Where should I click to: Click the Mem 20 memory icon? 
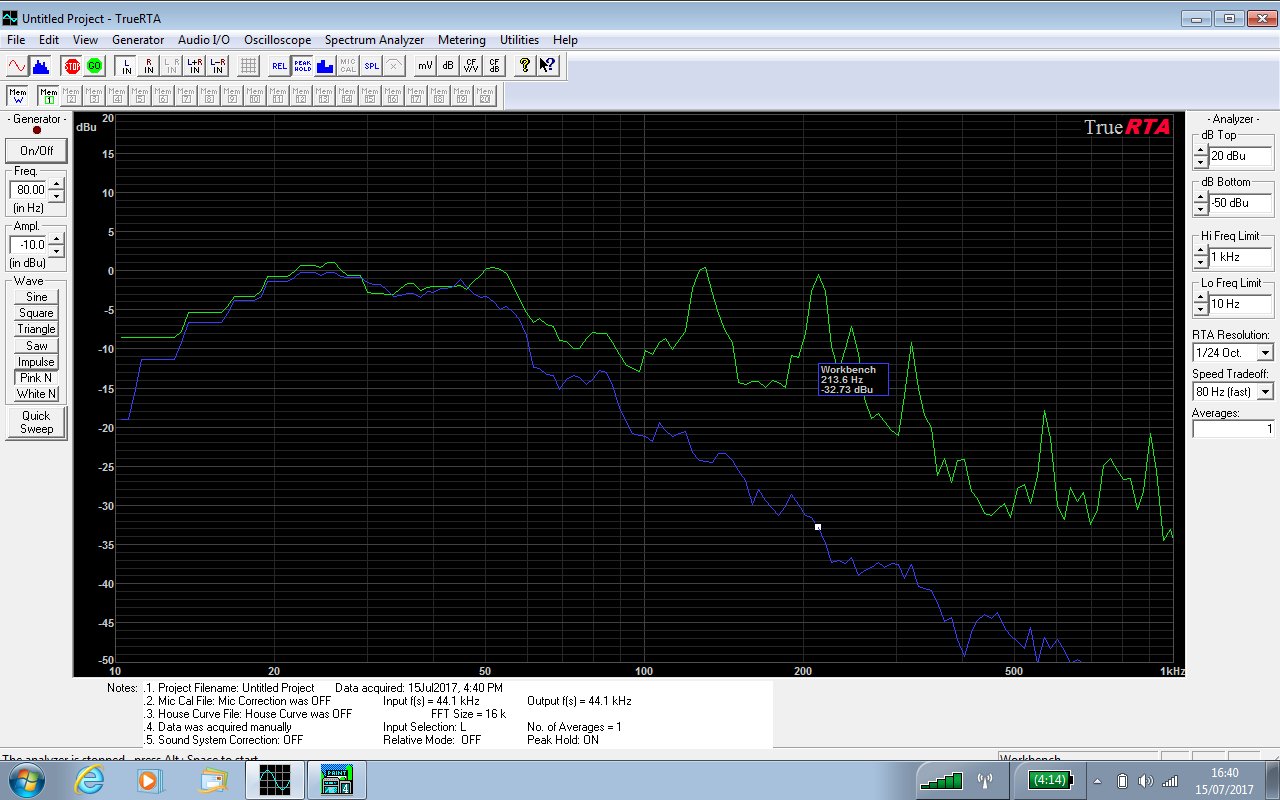(485, 96)
